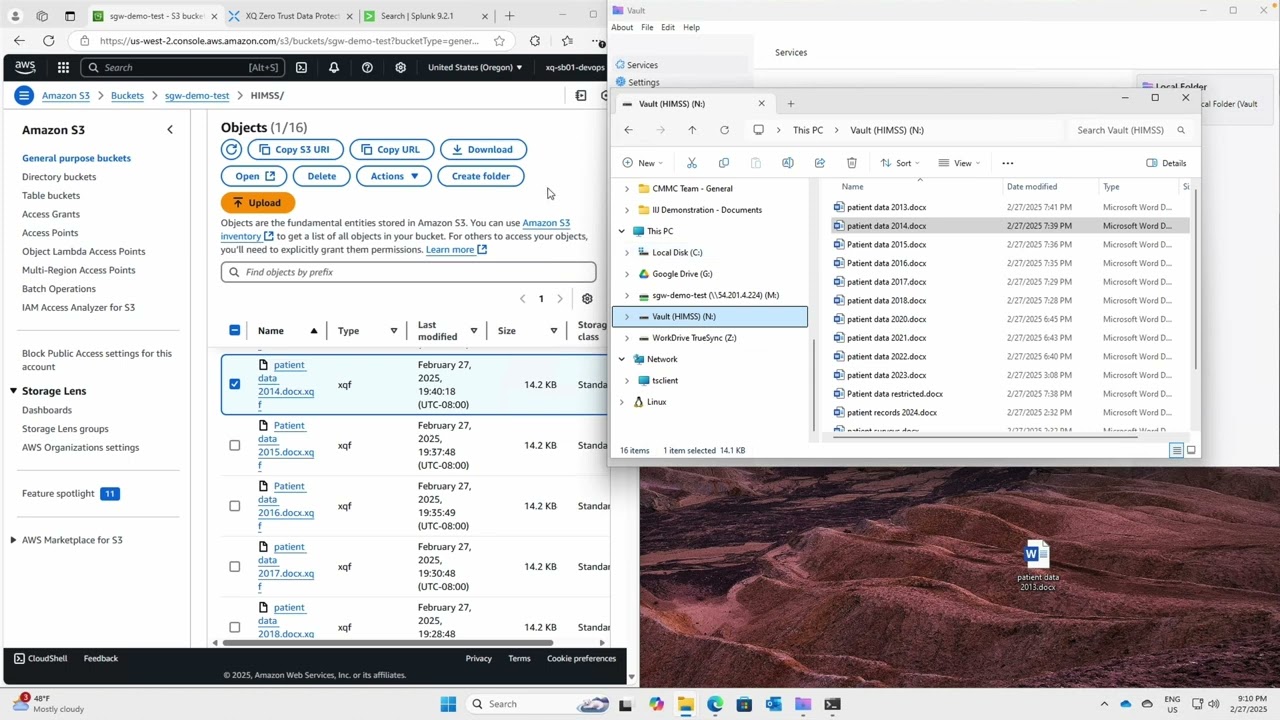Click the cut scissors icon in File Explorer
The height and width of the screenshot is (720, 1280).
691,163
